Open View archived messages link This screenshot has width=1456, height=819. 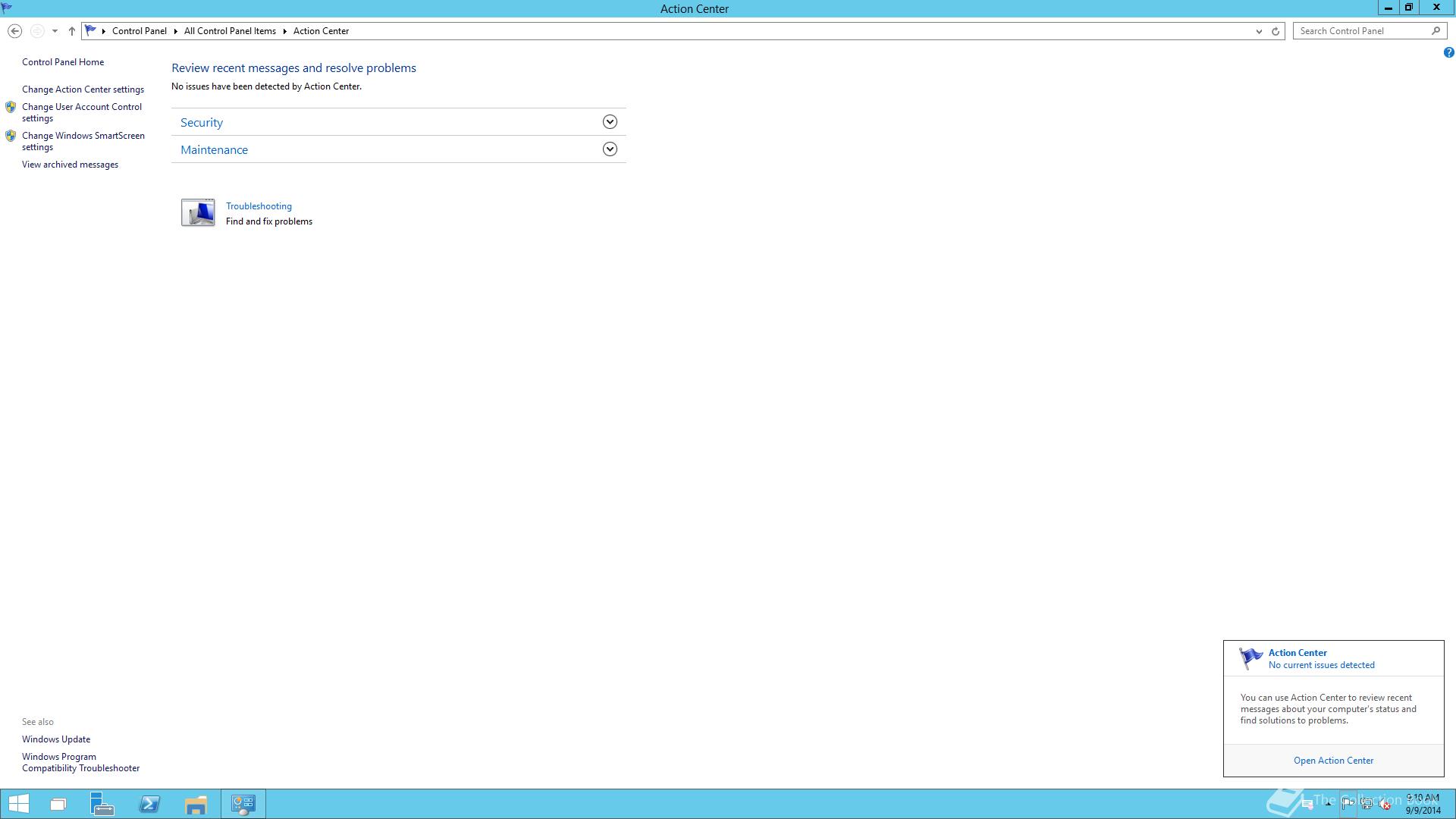click(70, 165)
